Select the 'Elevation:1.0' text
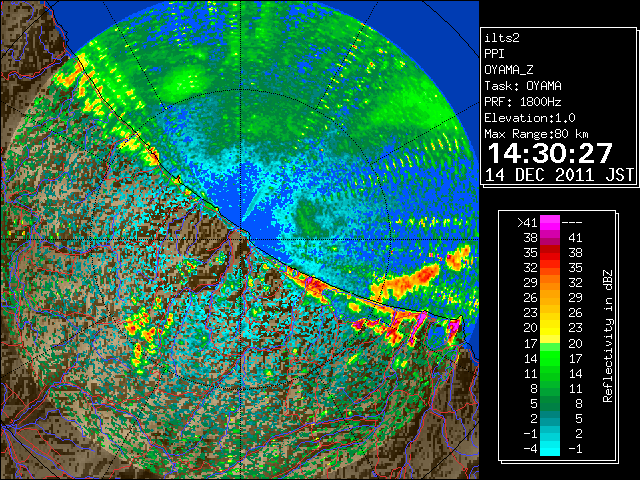The width and height of the screenshot is (640, 480). tap(530, 118)
